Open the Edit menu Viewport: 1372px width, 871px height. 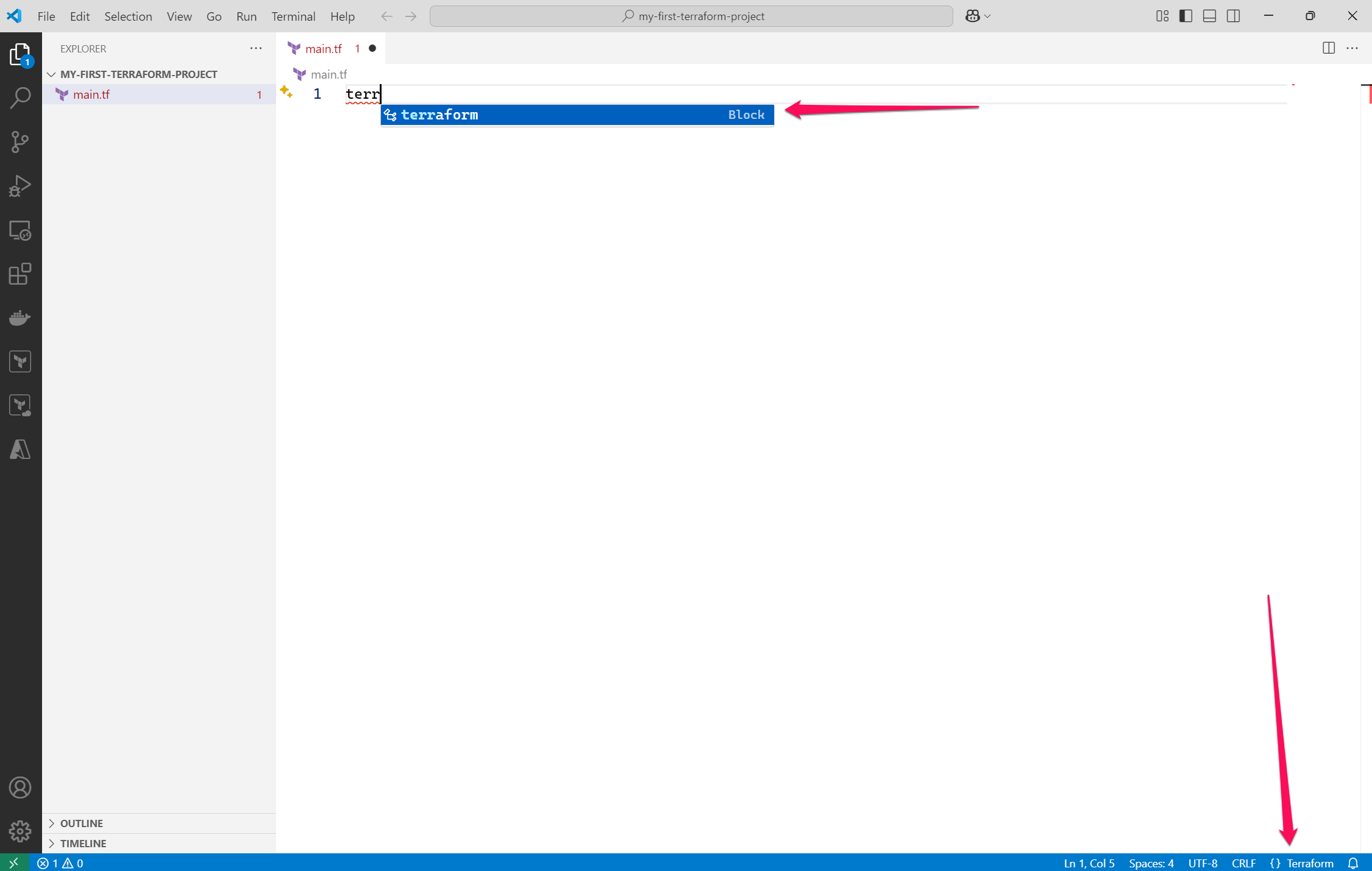(x=80, y=16)
